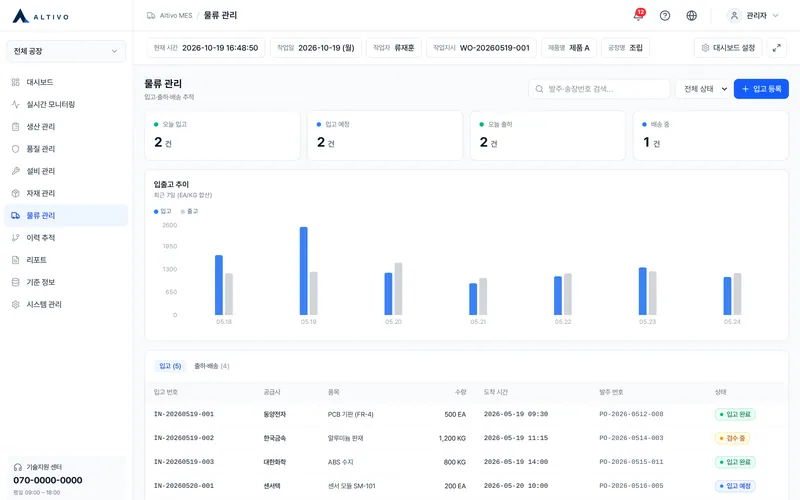Click the support phone number 070-0000-0000

pyautogui.click(x=47, y=481)
